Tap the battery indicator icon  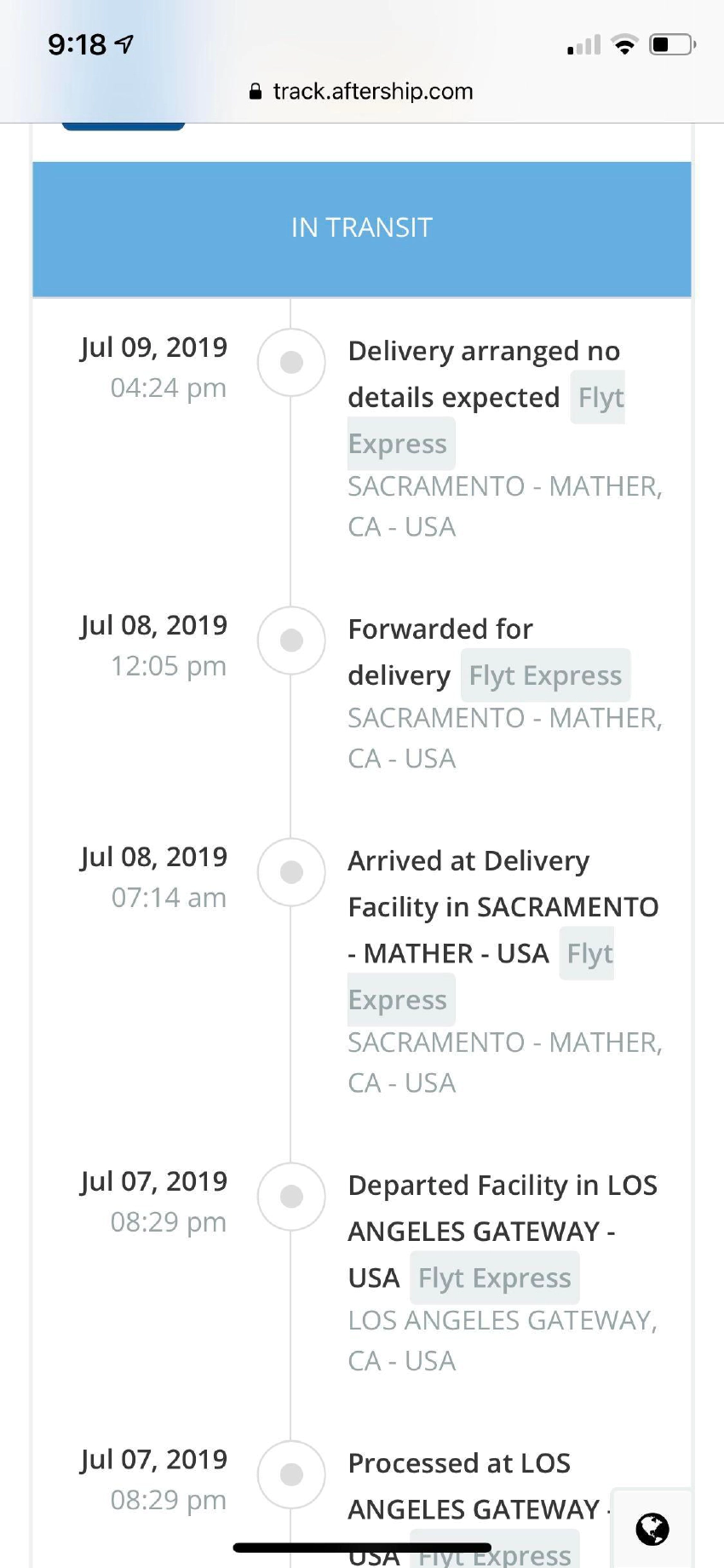[x=672, y=44]
